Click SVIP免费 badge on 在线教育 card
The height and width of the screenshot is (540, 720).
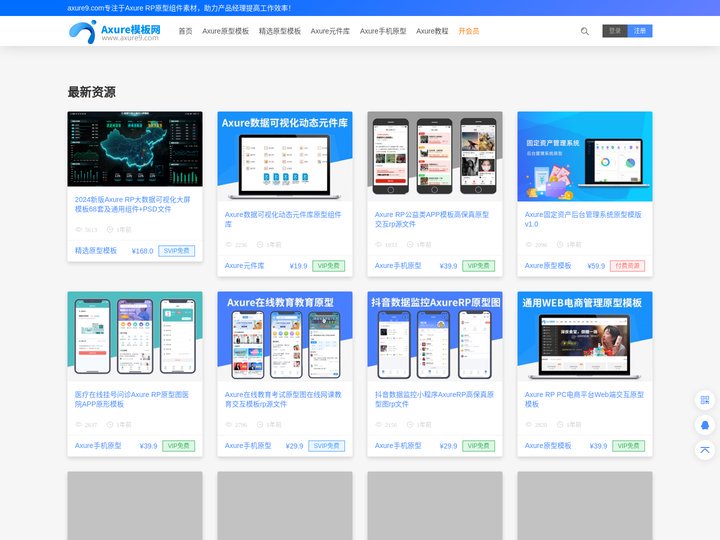click(326, 445)
